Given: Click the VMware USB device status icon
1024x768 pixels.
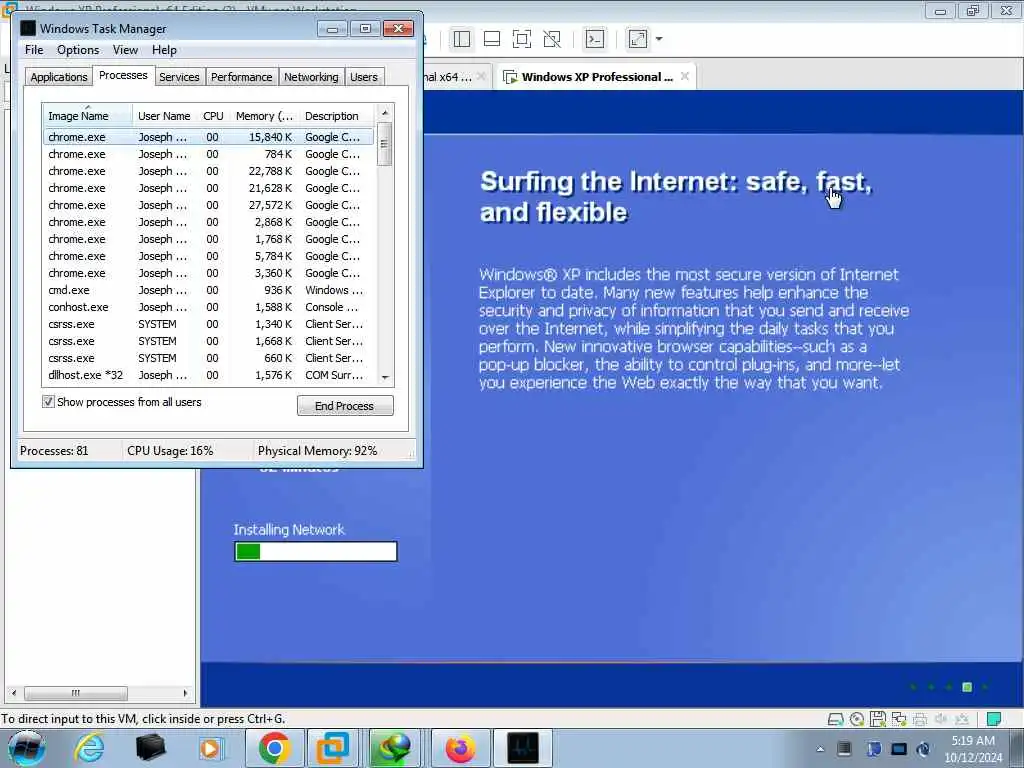Looking at the screenshot, I should [962, 719].
